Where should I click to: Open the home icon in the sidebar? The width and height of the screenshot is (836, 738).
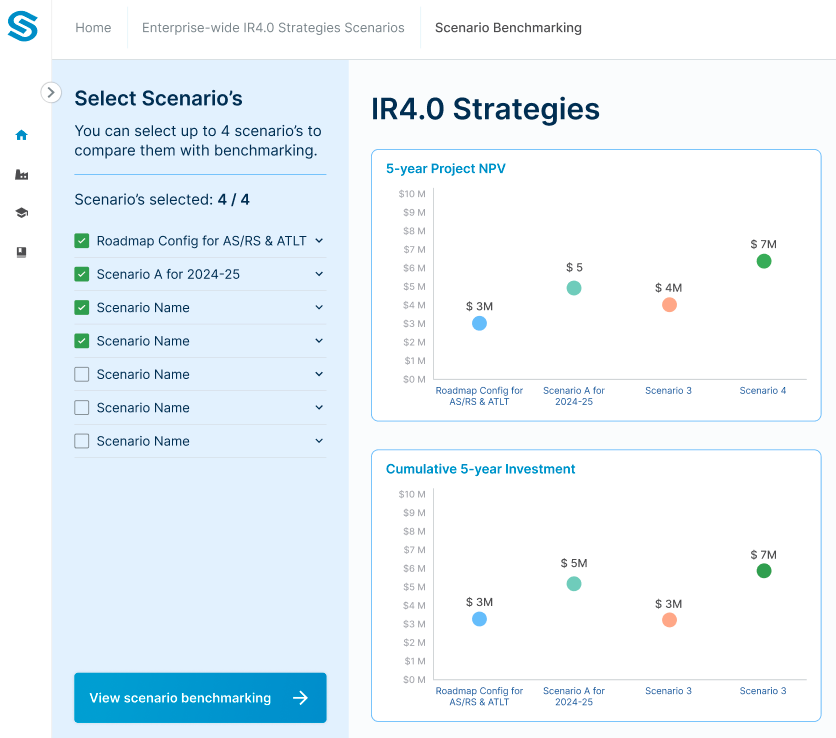click(22, 135)
